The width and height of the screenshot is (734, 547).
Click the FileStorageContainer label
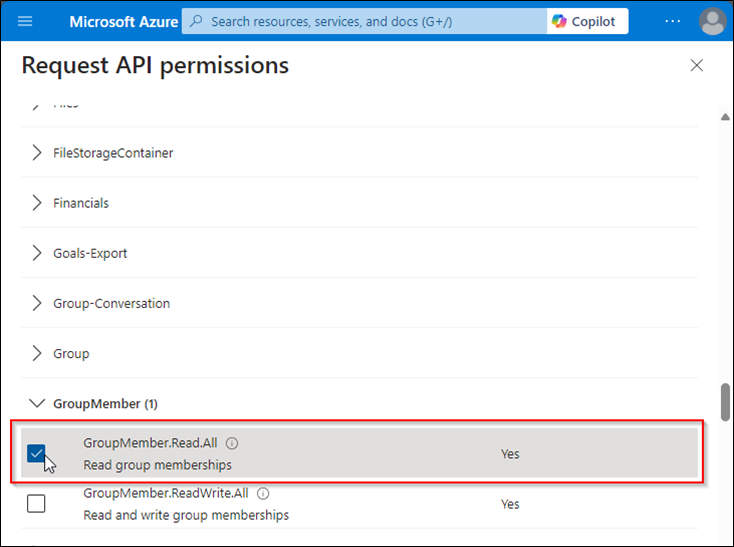(x=113, y=153)
